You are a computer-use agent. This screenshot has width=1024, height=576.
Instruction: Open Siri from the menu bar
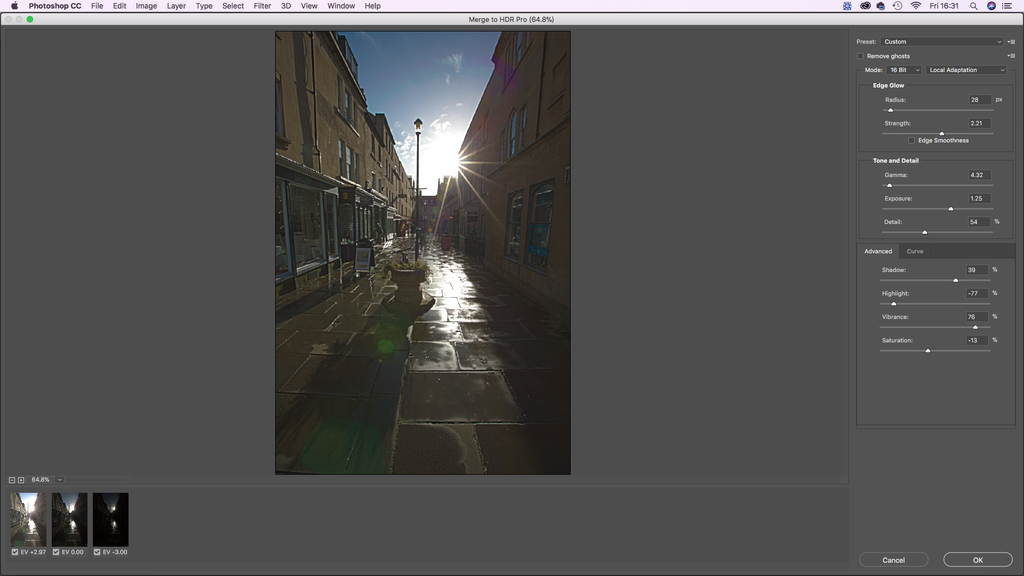[x=991, y=6]
